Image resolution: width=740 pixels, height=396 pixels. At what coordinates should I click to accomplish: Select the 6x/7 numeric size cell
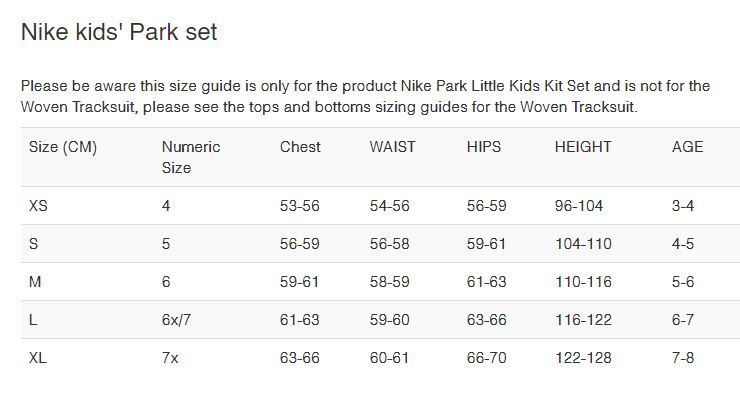coord(177,320)
